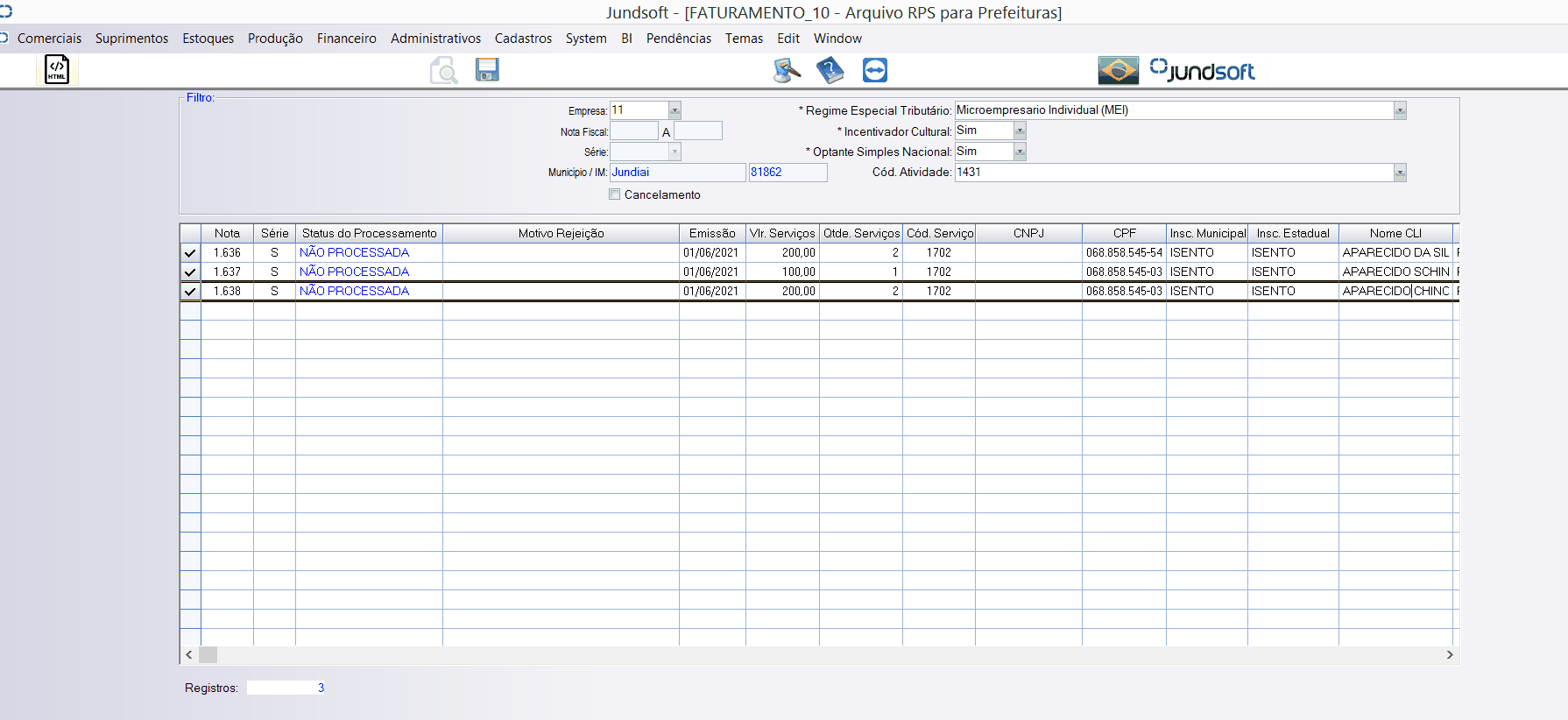Uncheck the row selector for nota 1.637

coord(190,272)
